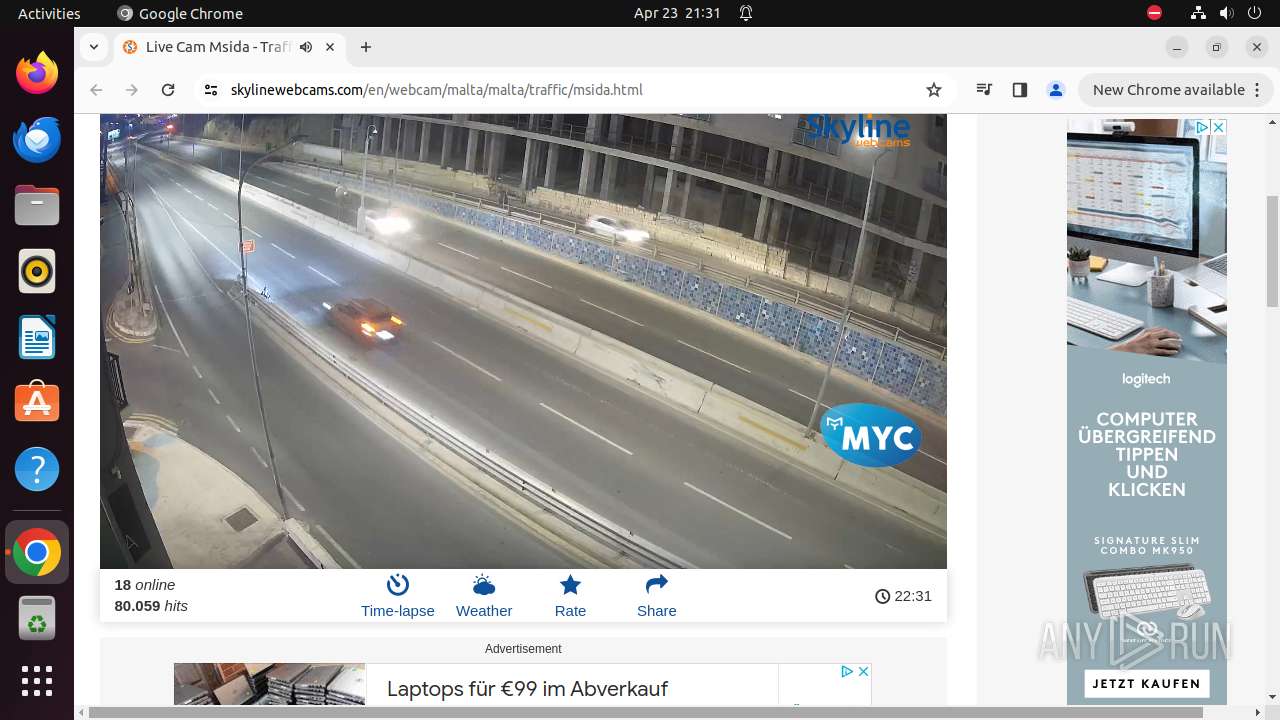Click the 80.059 hits counter
Image resolution: width=1280 pixels, height=720 pixels.
coord(151,606)
